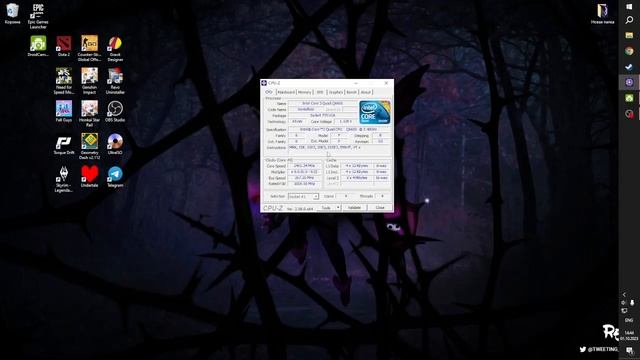
Task: Select the CPU-Z purple taskbar icon
Action: [629, 82]
